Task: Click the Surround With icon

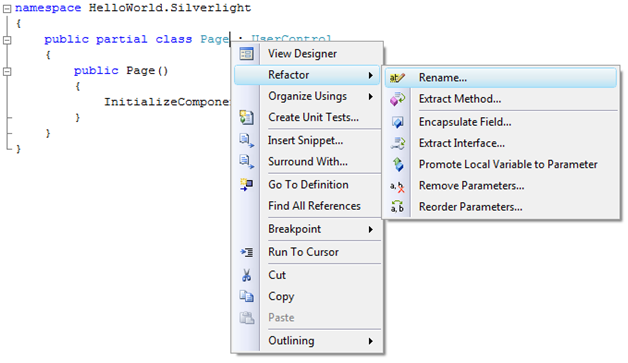Action: click(246, 162)
